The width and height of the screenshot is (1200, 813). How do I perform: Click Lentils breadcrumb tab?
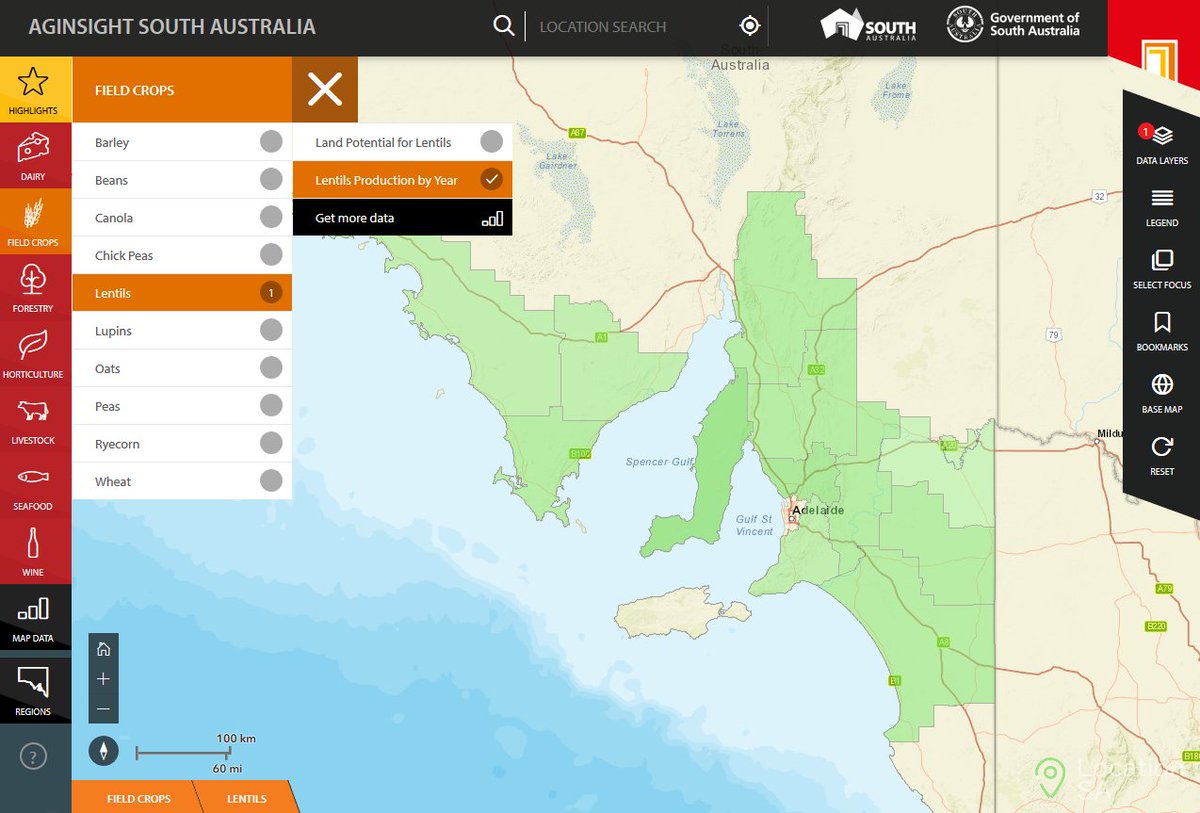click(246, 798)
